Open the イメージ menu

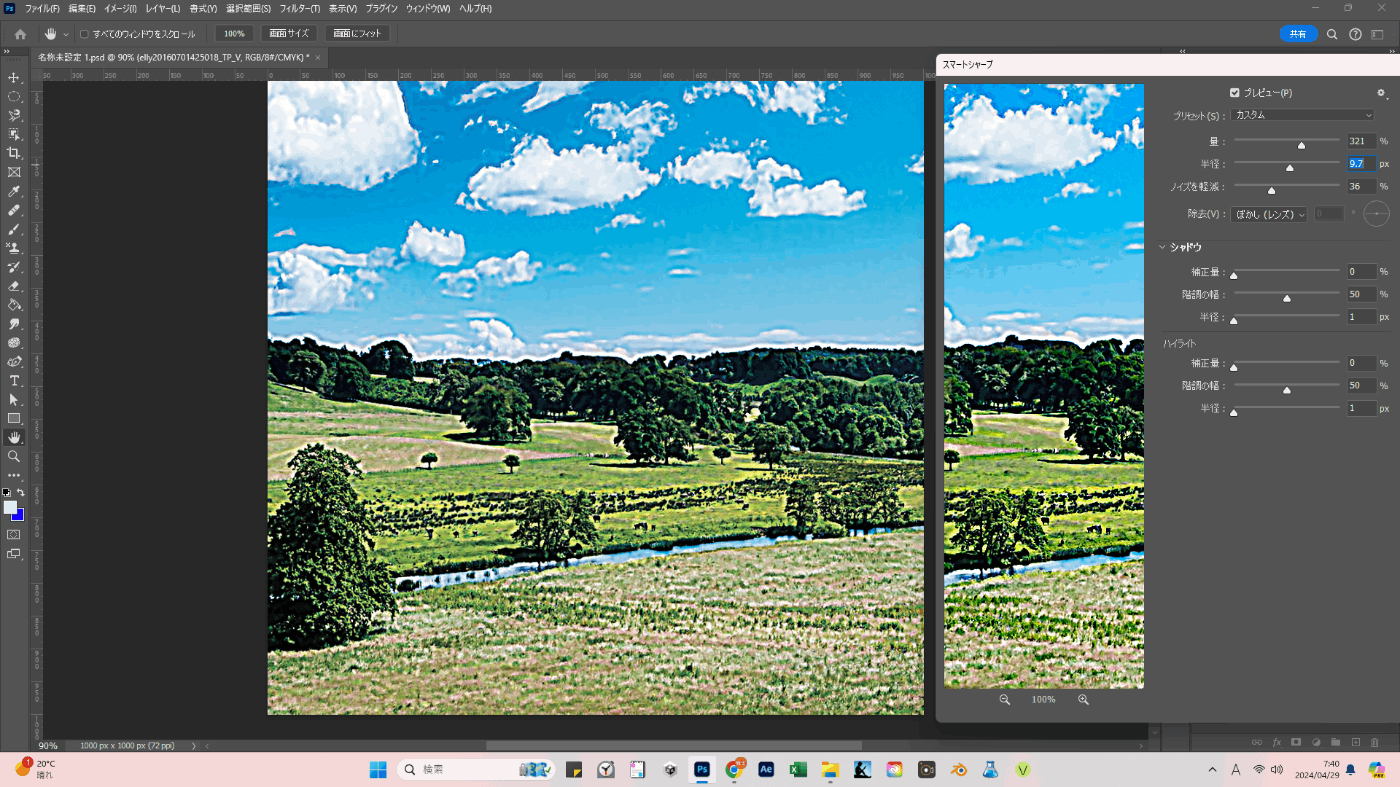pos(122,8)
